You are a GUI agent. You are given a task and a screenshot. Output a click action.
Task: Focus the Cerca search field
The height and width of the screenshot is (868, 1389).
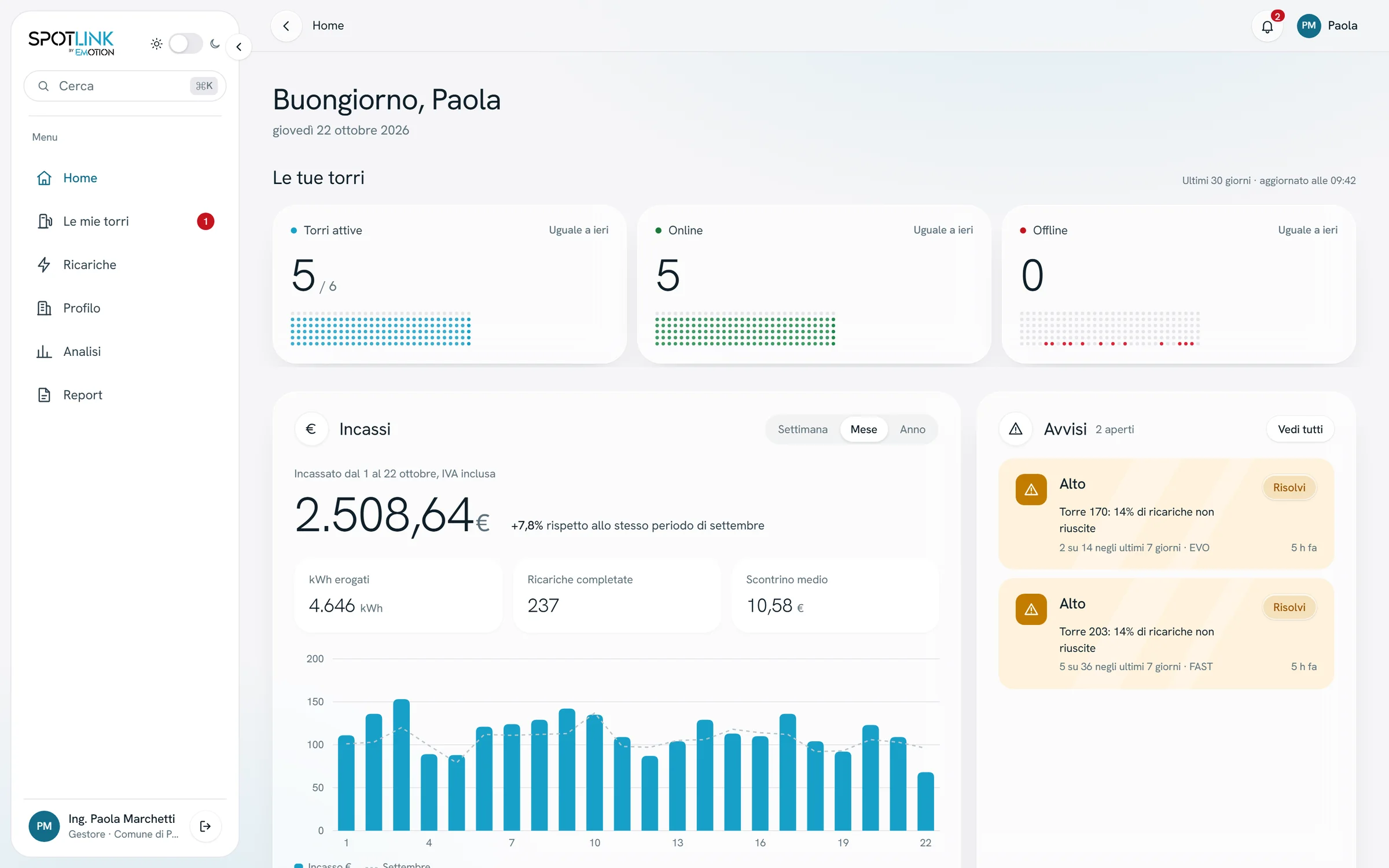click(x=125, y=86)
